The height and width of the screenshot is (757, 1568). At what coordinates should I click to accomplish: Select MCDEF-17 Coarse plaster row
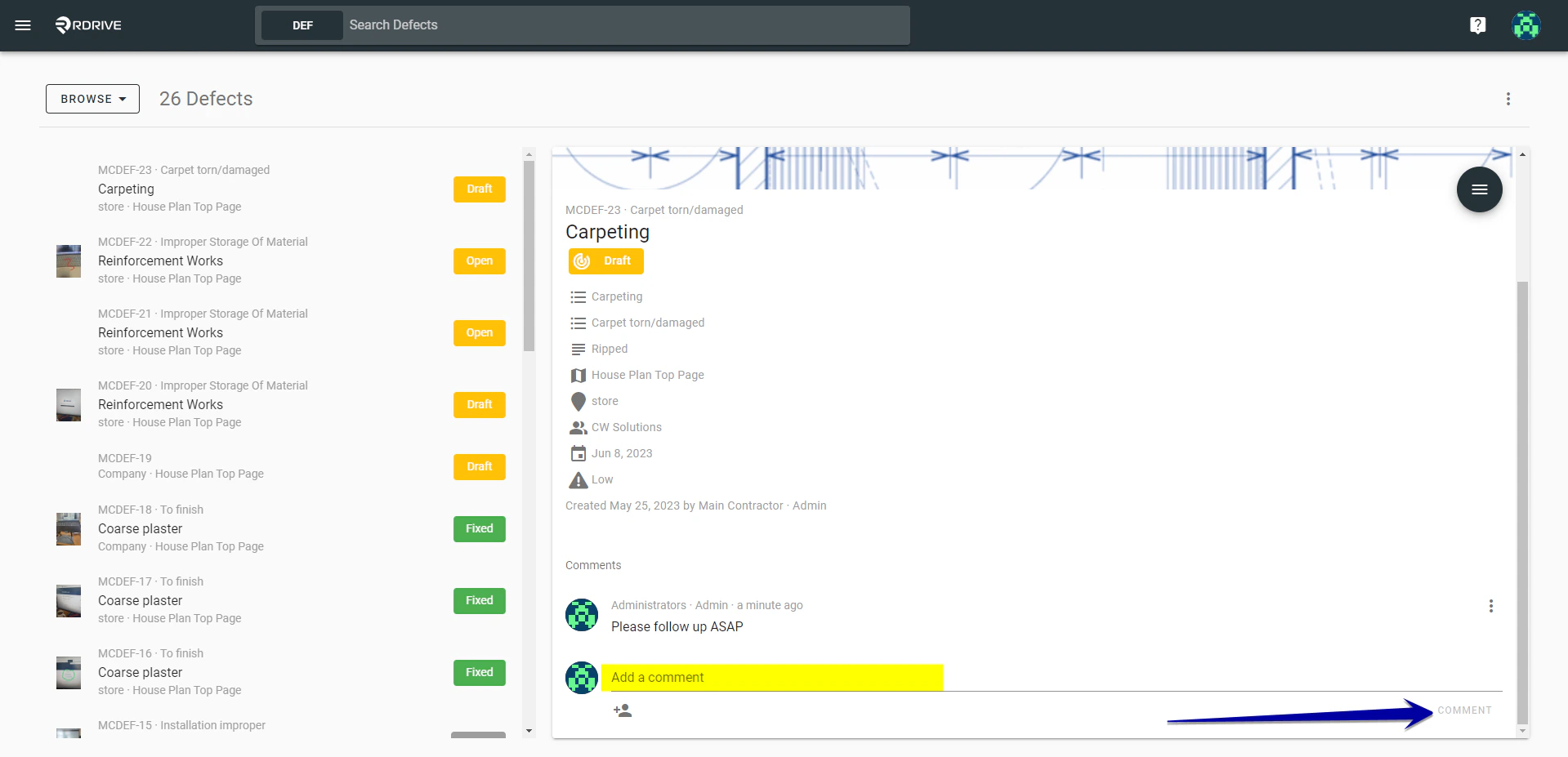[x=281, y=600]
